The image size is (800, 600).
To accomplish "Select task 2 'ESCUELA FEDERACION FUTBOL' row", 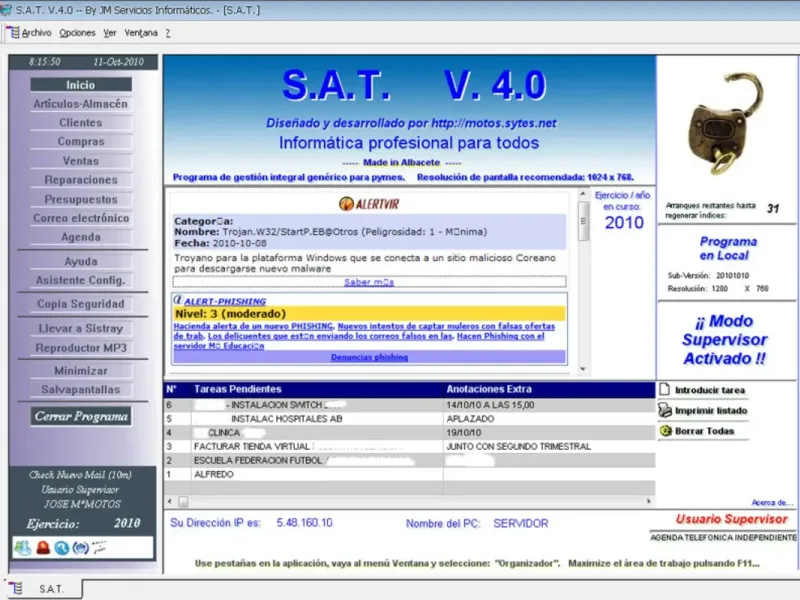I will pos(409,460).
